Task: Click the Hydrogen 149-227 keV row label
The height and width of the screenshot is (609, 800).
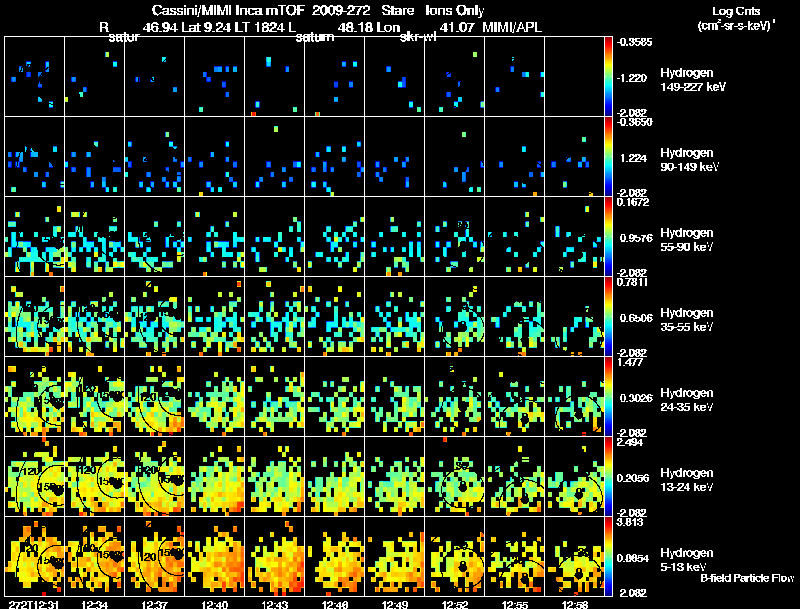Action: pyautogui.click(x=693, y=80)
